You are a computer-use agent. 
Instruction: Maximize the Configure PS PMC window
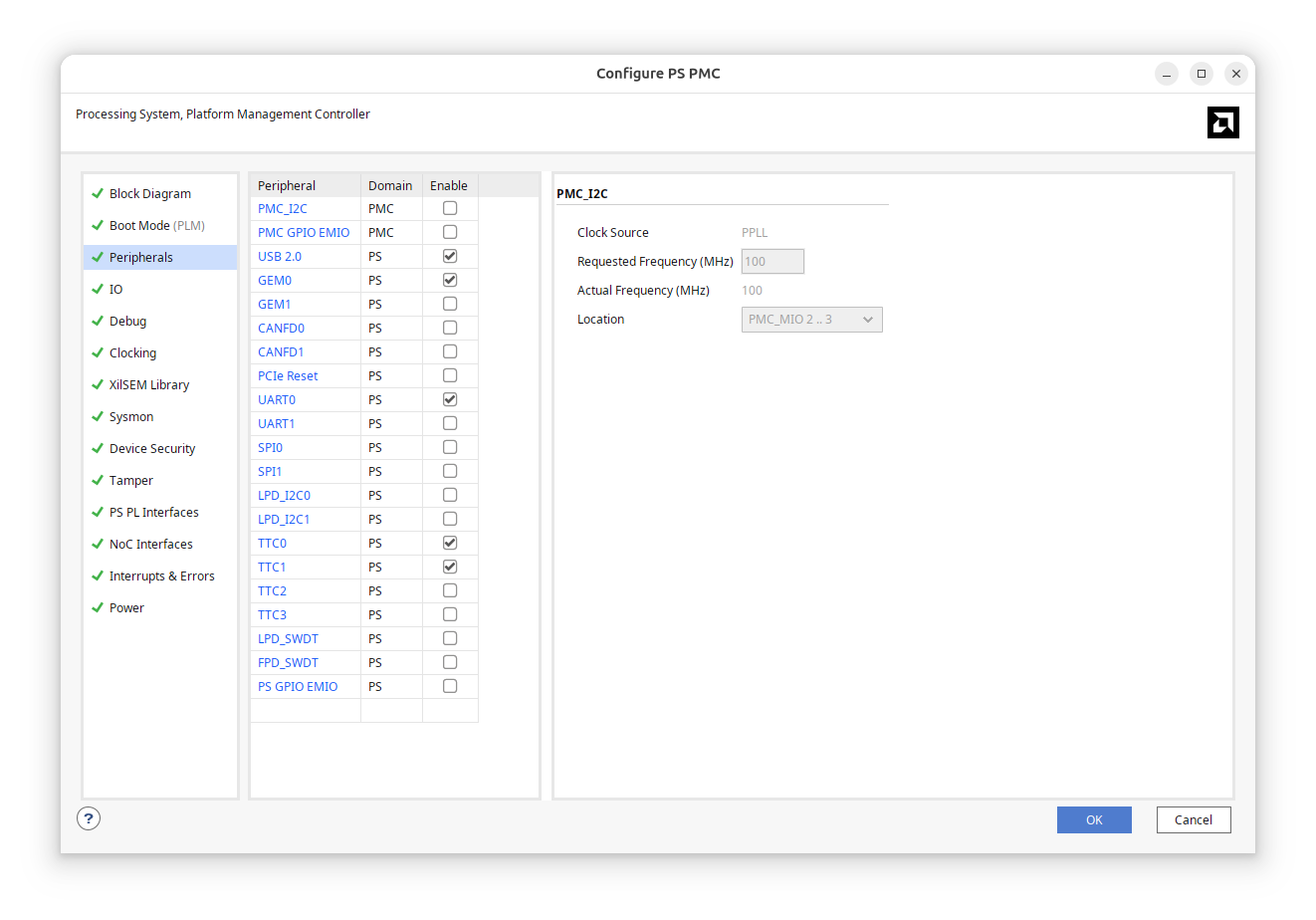coord(1202,74)
